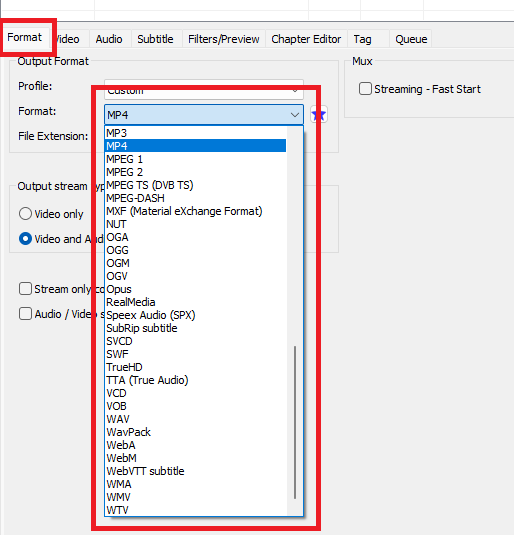Screen dimensions: 514x535
Task: Pick TrueHD from the list
Action: (x=196, y=367)
